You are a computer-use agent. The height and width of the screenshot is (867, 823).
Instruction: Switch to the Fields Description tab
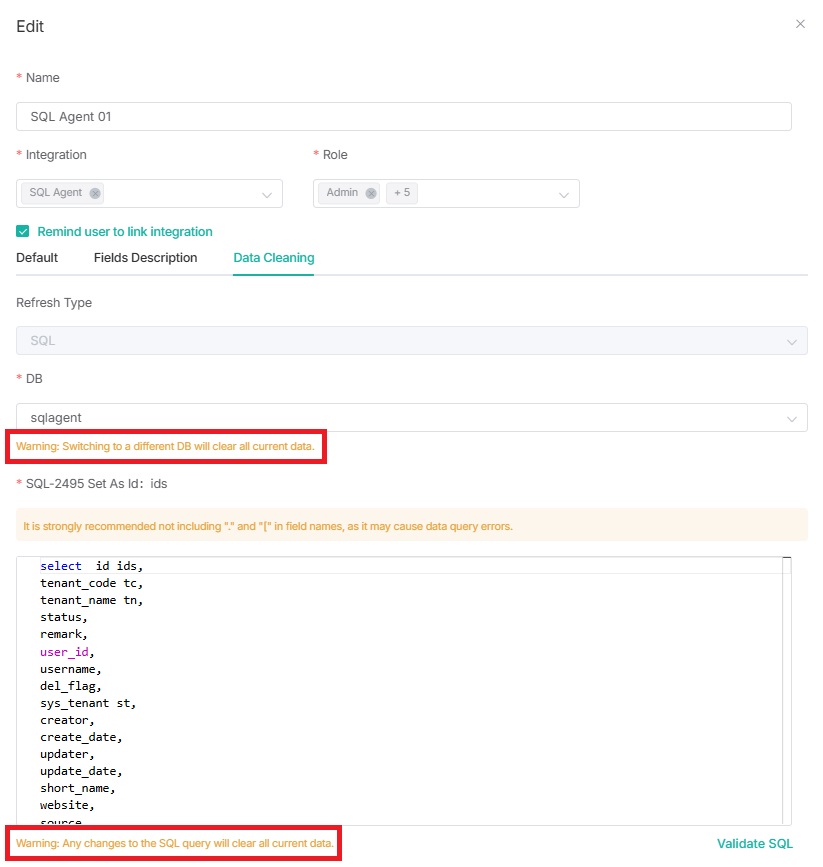(x=145, y=258)
